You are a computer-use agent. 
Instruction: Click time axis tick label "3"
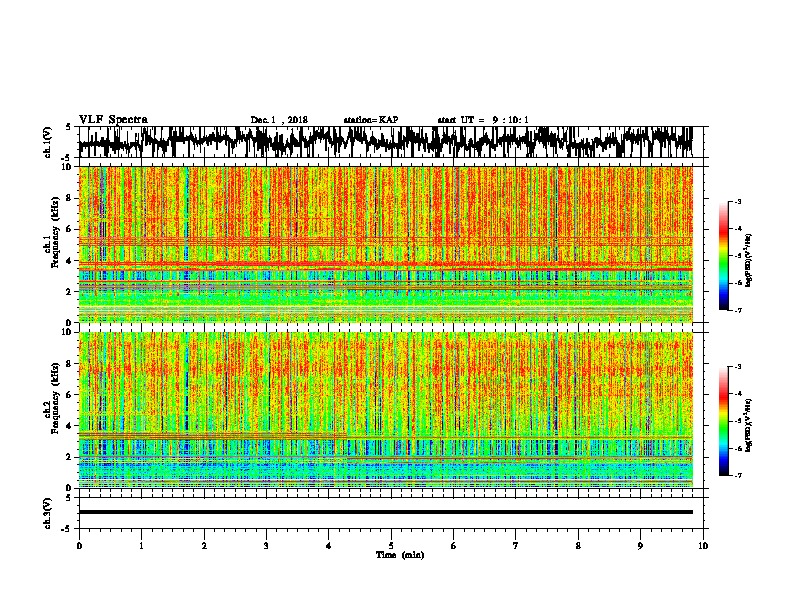[x=266, y=546]
